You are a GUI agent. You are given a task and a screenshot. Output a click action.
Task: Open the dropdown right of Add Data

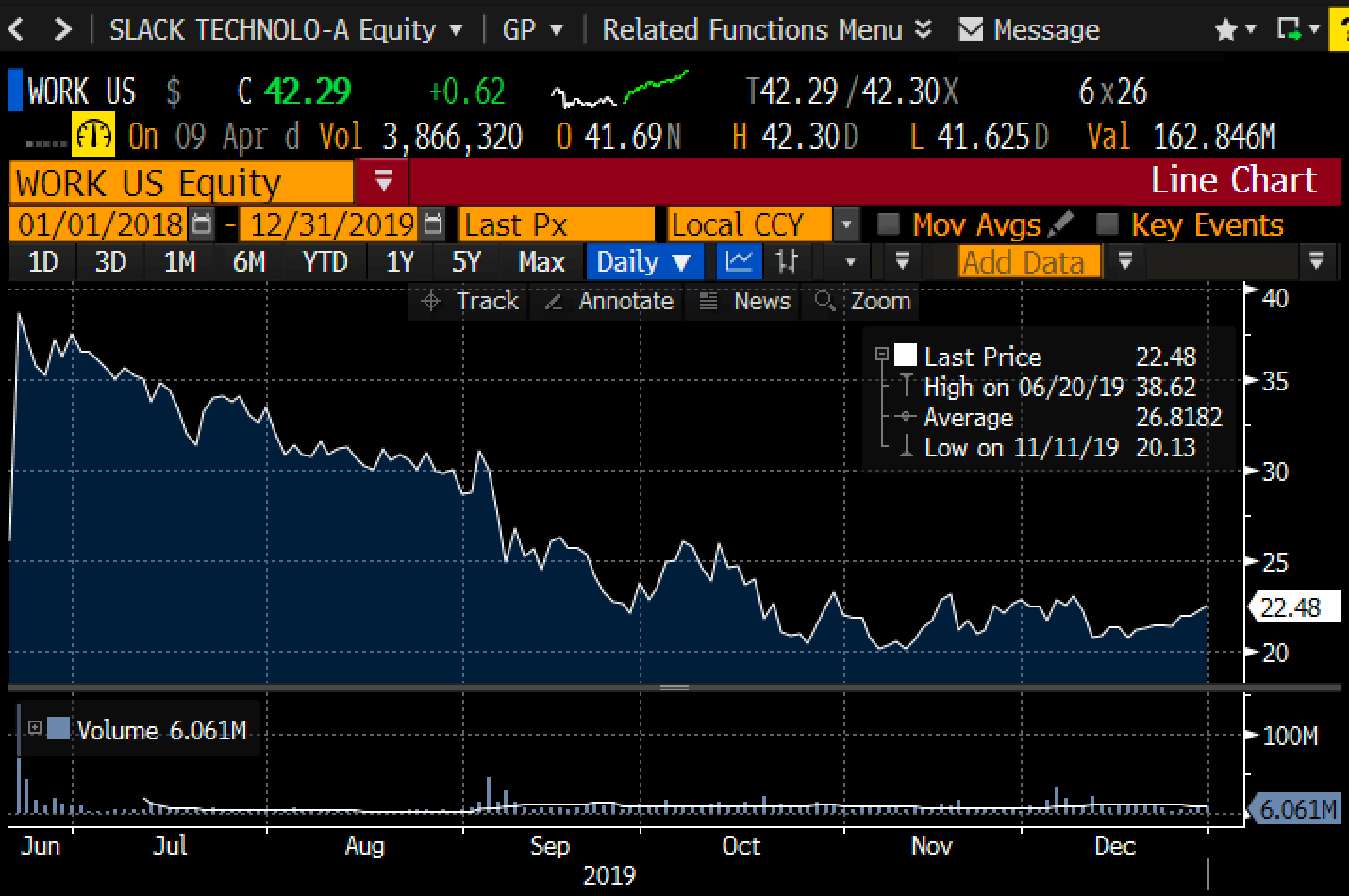coord(1124,261)
